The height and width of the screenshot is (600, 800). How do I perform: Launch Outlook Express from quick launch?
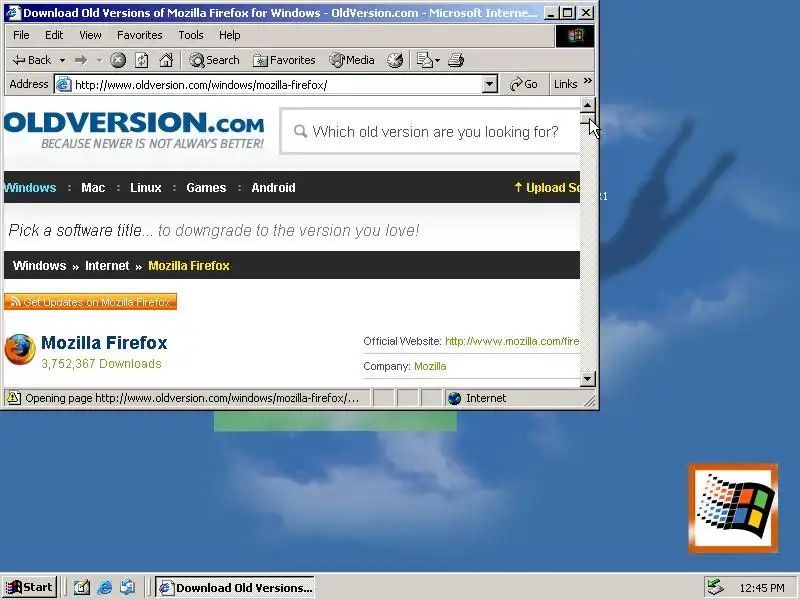click(128, 588)
